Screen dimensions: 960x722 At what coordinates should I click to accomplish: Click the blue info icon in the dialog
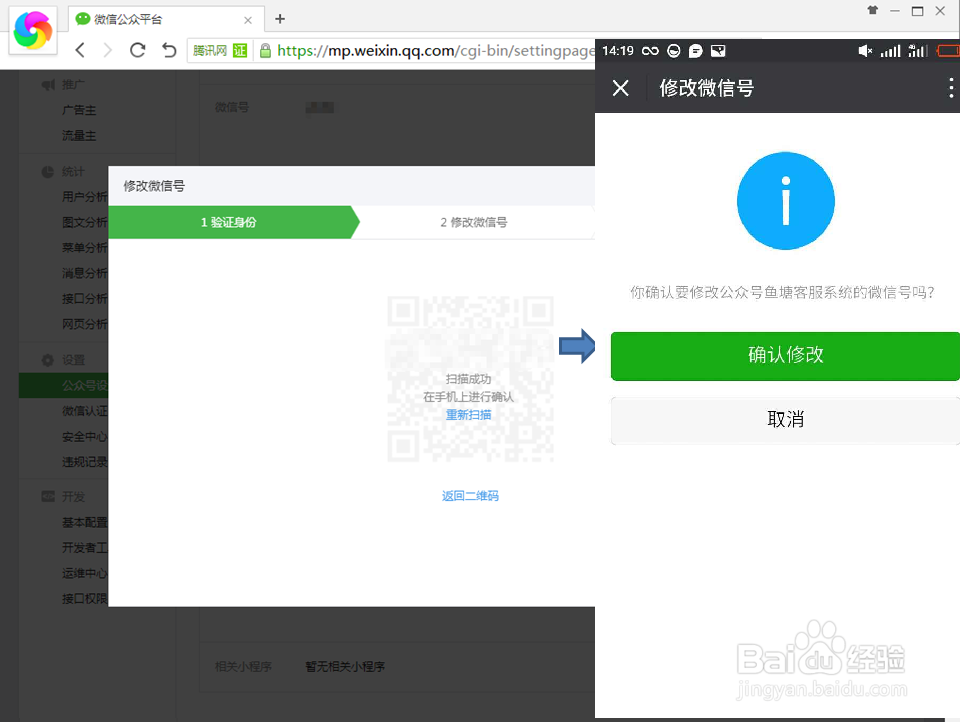[x=785, y=200]
